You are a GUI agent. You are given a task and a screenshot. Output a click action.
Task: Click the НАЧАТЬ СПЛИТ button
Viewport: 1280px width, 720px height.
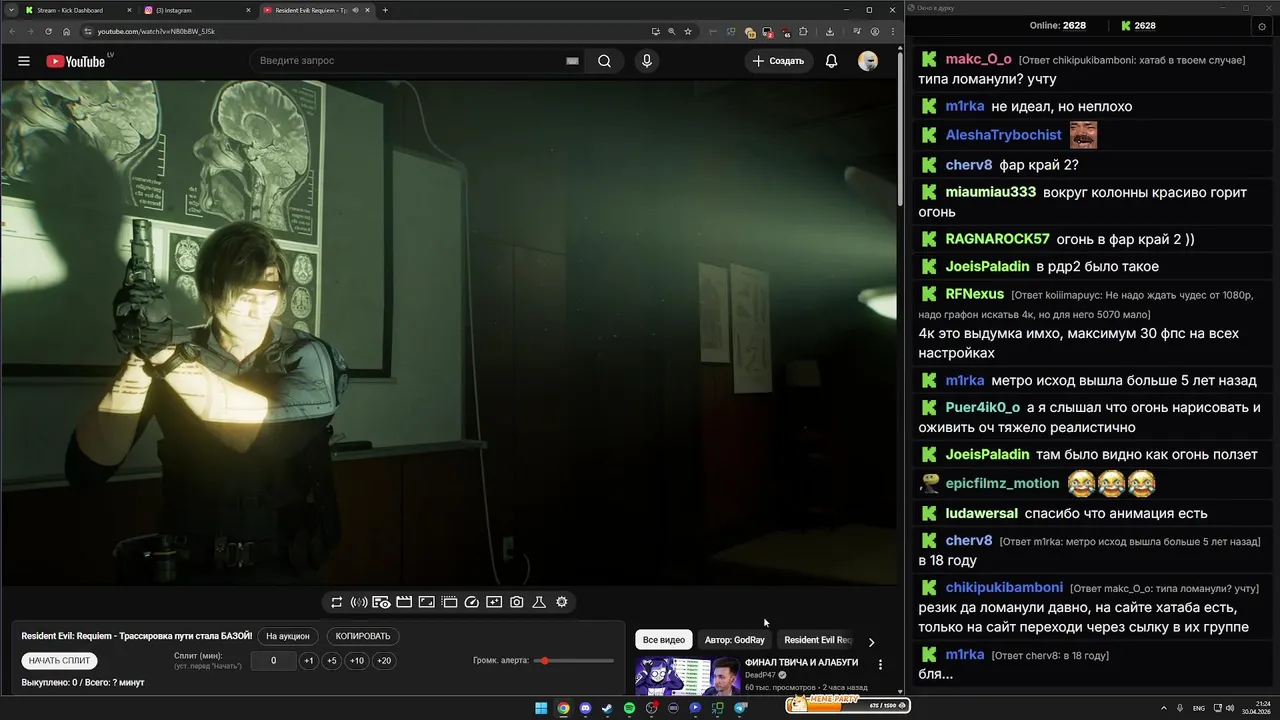[x=59, y=661]
